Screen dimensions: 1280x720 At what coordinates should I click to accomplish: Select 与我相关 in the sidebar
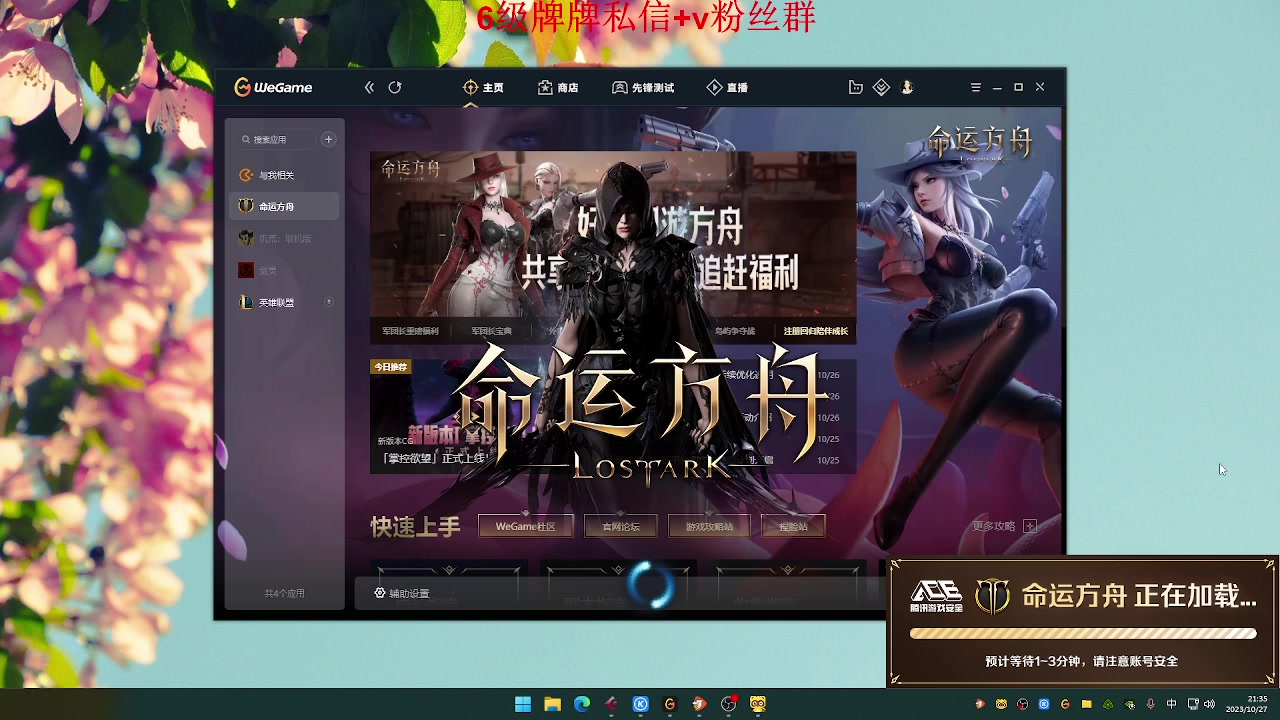coord(284,175)
